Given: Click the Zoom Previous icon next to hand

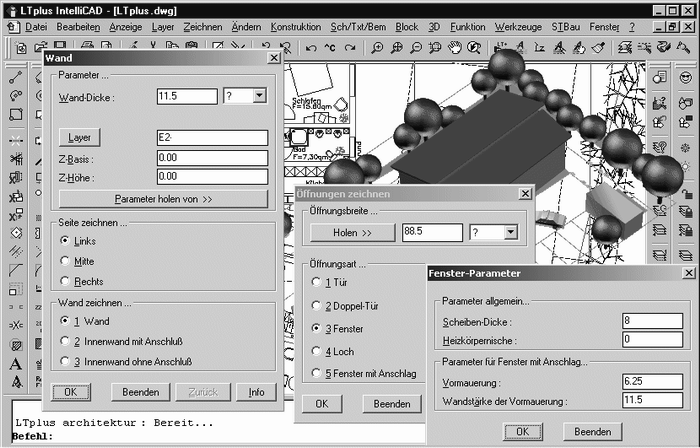Looking at the screenshot, I should pos(474,47).
